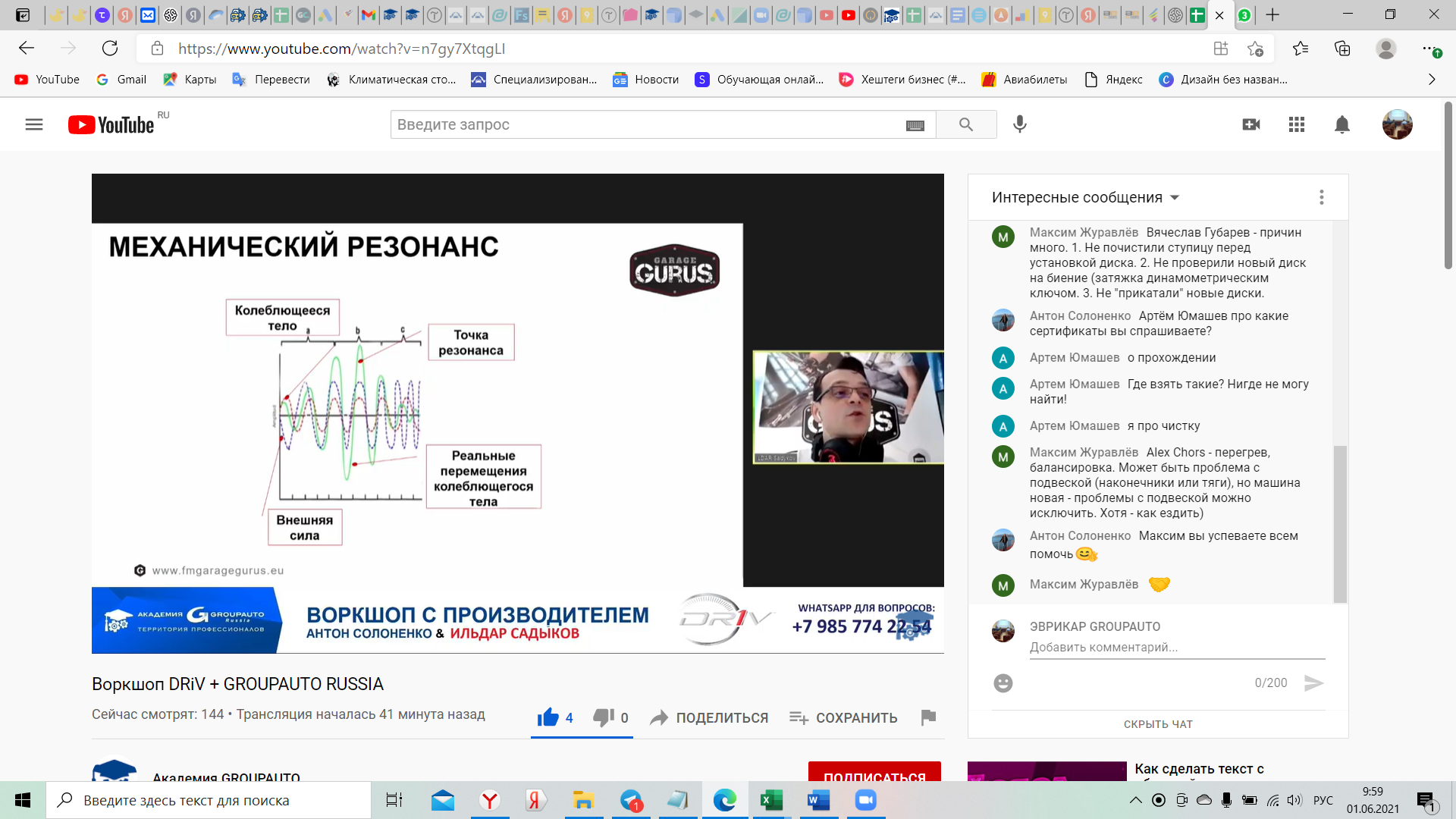
Task: Open the Авиабилеты bookmark
Action: coord(1025,80)
